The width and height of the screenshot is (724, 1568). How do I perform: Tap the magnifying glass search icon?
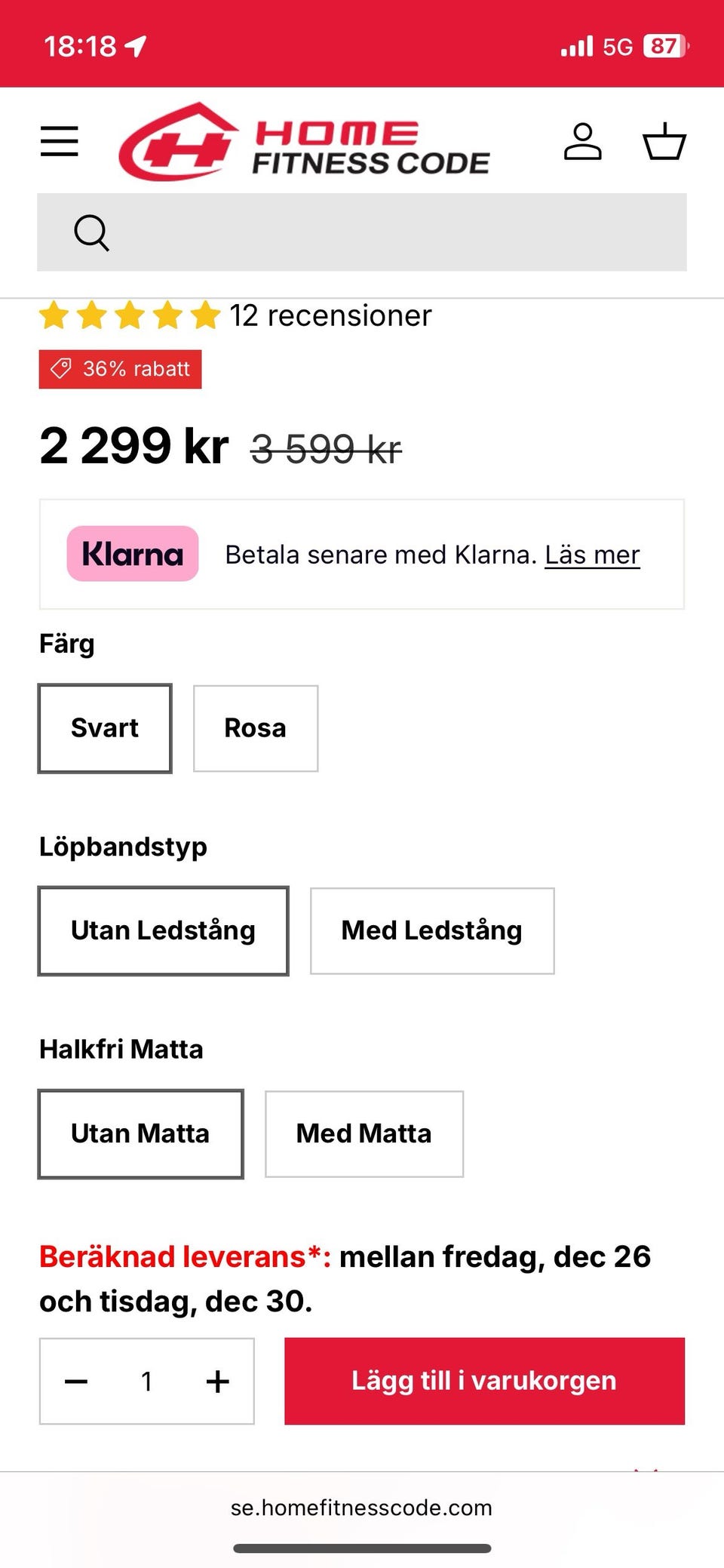(x=91, y=232)
